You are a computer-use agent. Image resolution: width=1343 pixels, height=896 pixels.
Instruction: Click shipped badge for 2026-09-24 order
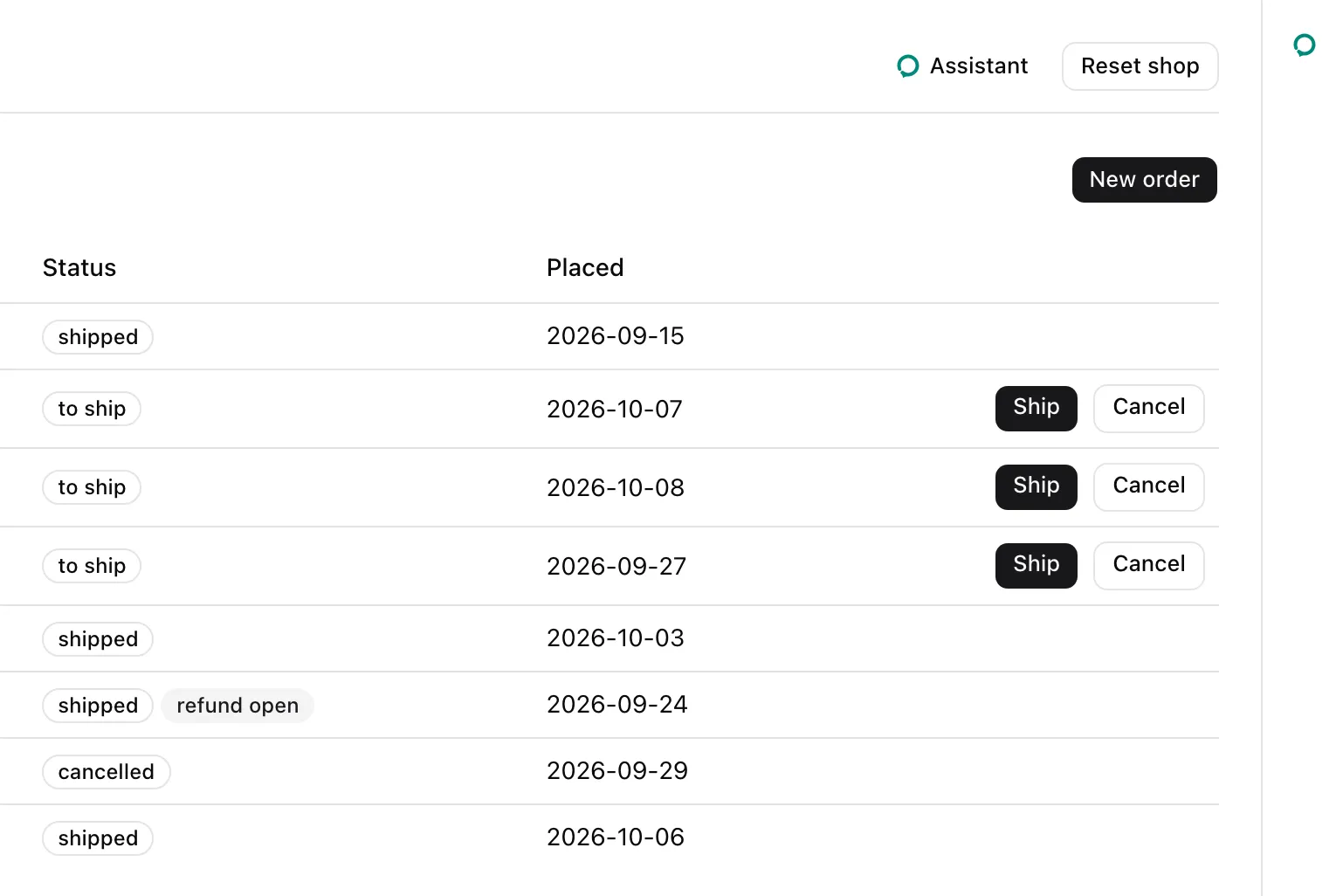pyautogui.click(x=98, y=706)
